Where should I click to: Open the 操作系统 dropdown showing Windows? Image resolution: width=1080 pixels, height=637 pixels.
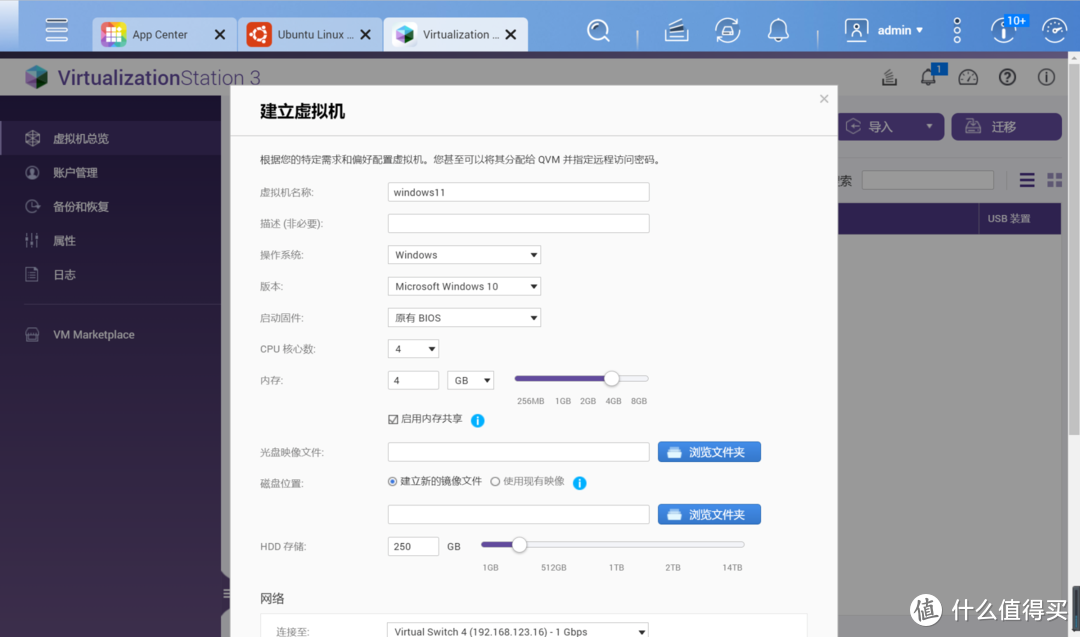(x=464, y=255)
